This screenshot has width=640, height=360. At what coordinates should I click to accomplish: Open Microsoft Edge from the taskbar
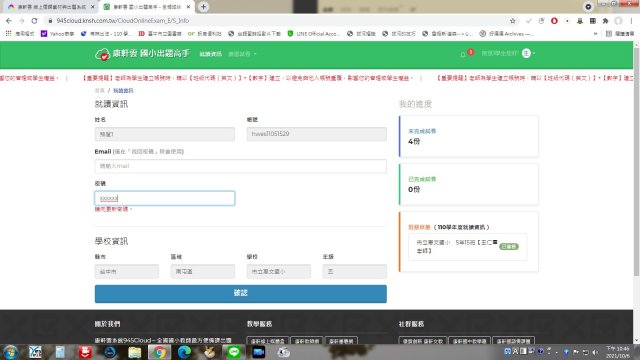click(x=184, y=352)
